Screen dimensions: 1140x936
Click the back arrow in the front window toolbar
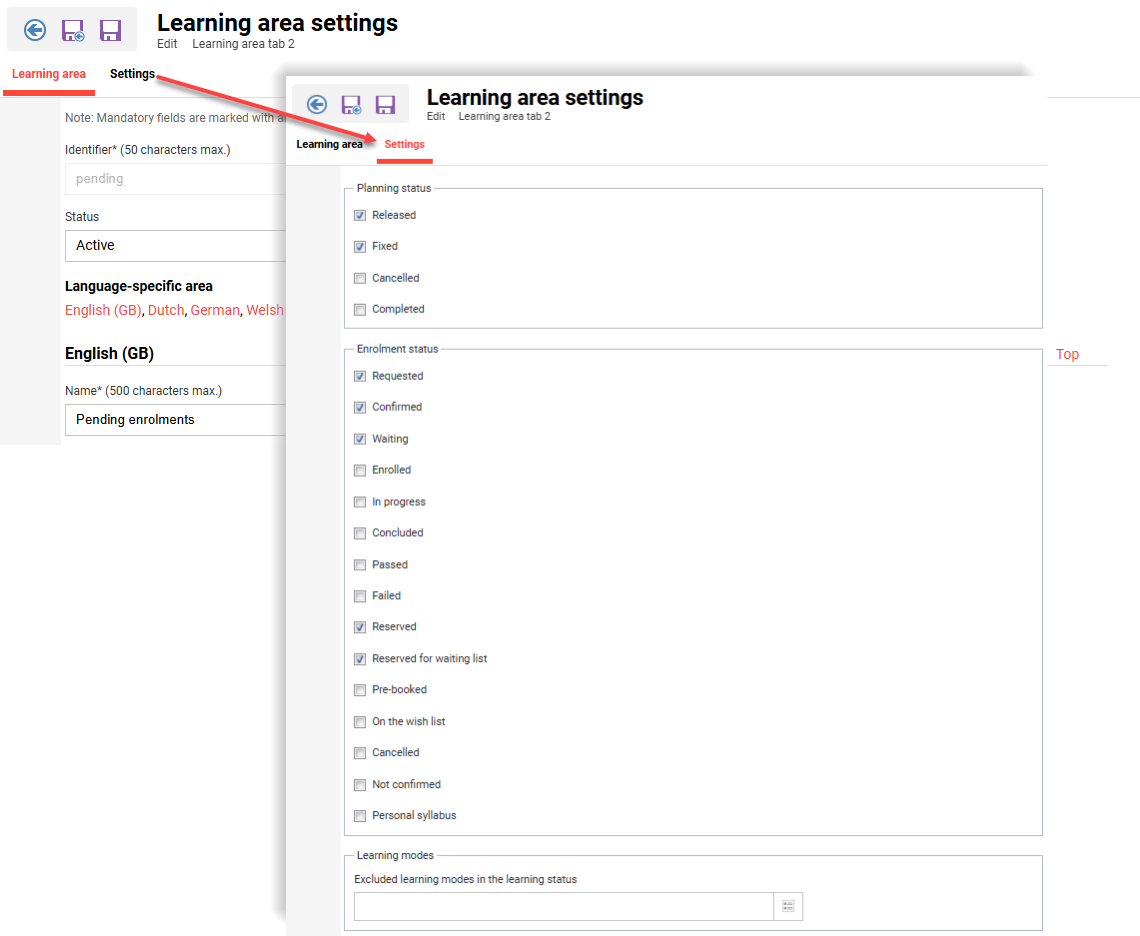coord(317,104)
